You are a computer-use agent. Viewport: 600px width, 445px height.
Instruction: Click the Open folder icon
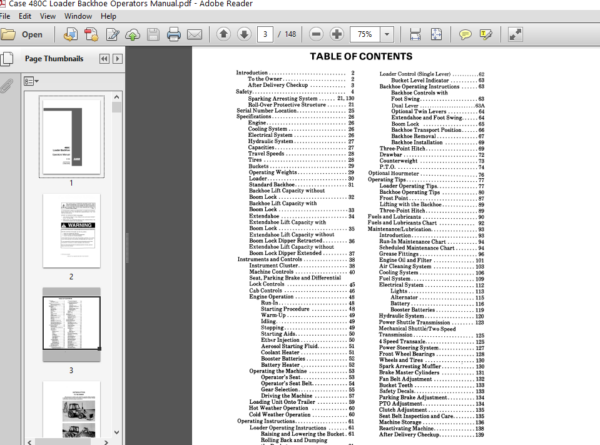8,34
